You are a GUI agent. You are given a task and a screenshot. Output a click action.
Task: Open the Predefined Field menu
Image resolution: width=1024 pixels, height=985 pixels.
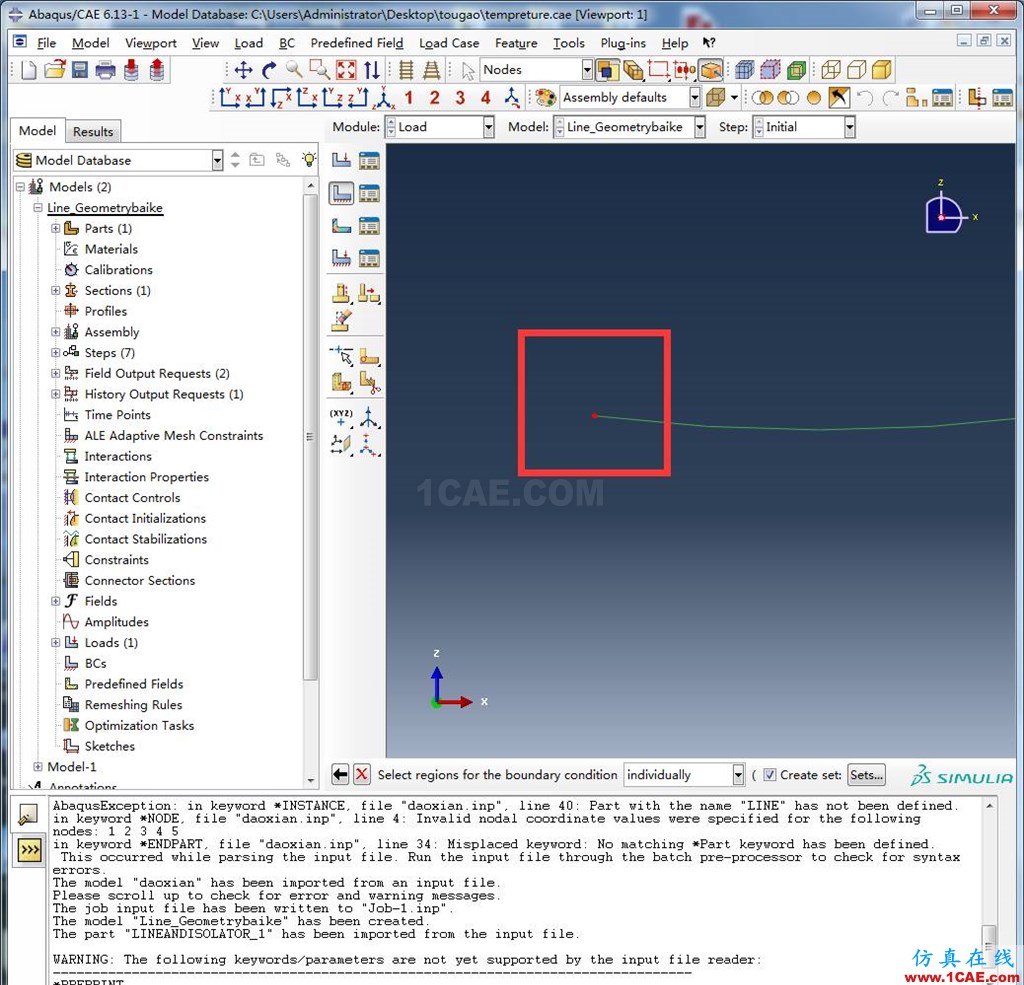[x=357, y=43]
